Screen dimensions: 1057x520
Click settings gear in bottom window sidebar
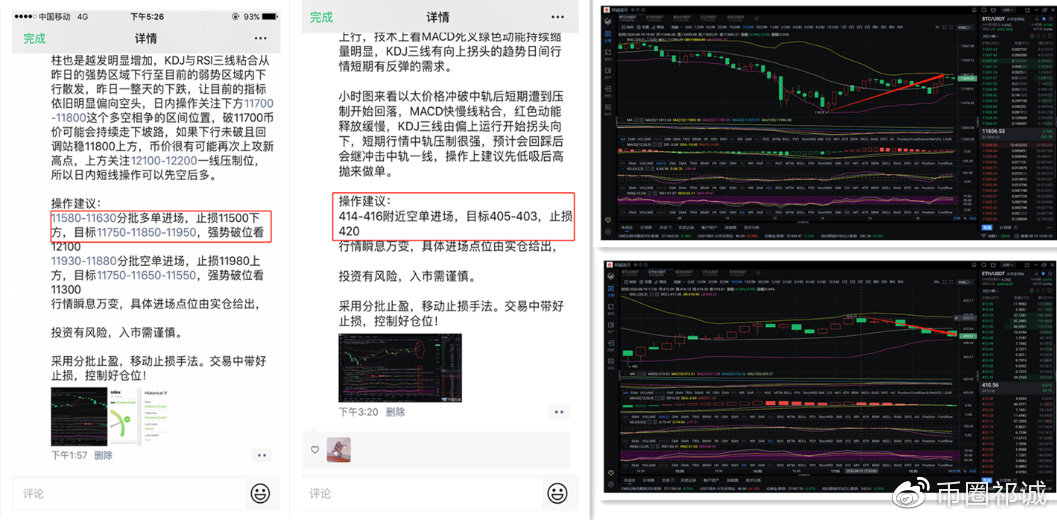click(x=610, y=486)
